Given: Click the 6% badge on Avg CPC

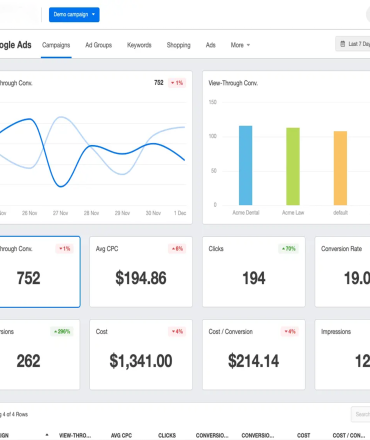Looking at the screenshot, I should click(x=177, y=249).
